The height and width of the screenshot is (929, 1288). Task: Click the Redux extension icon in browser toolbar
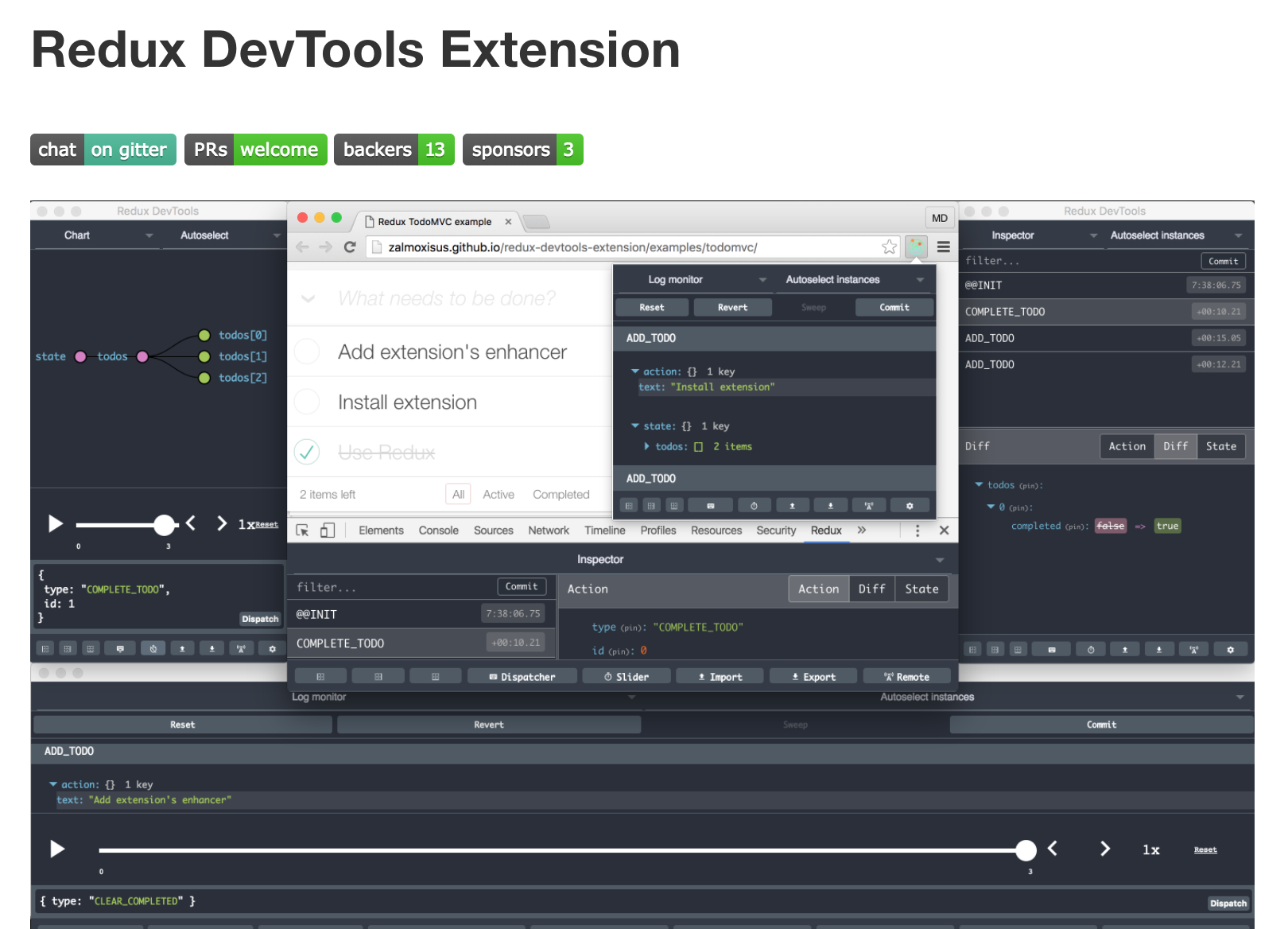(917, 247)
